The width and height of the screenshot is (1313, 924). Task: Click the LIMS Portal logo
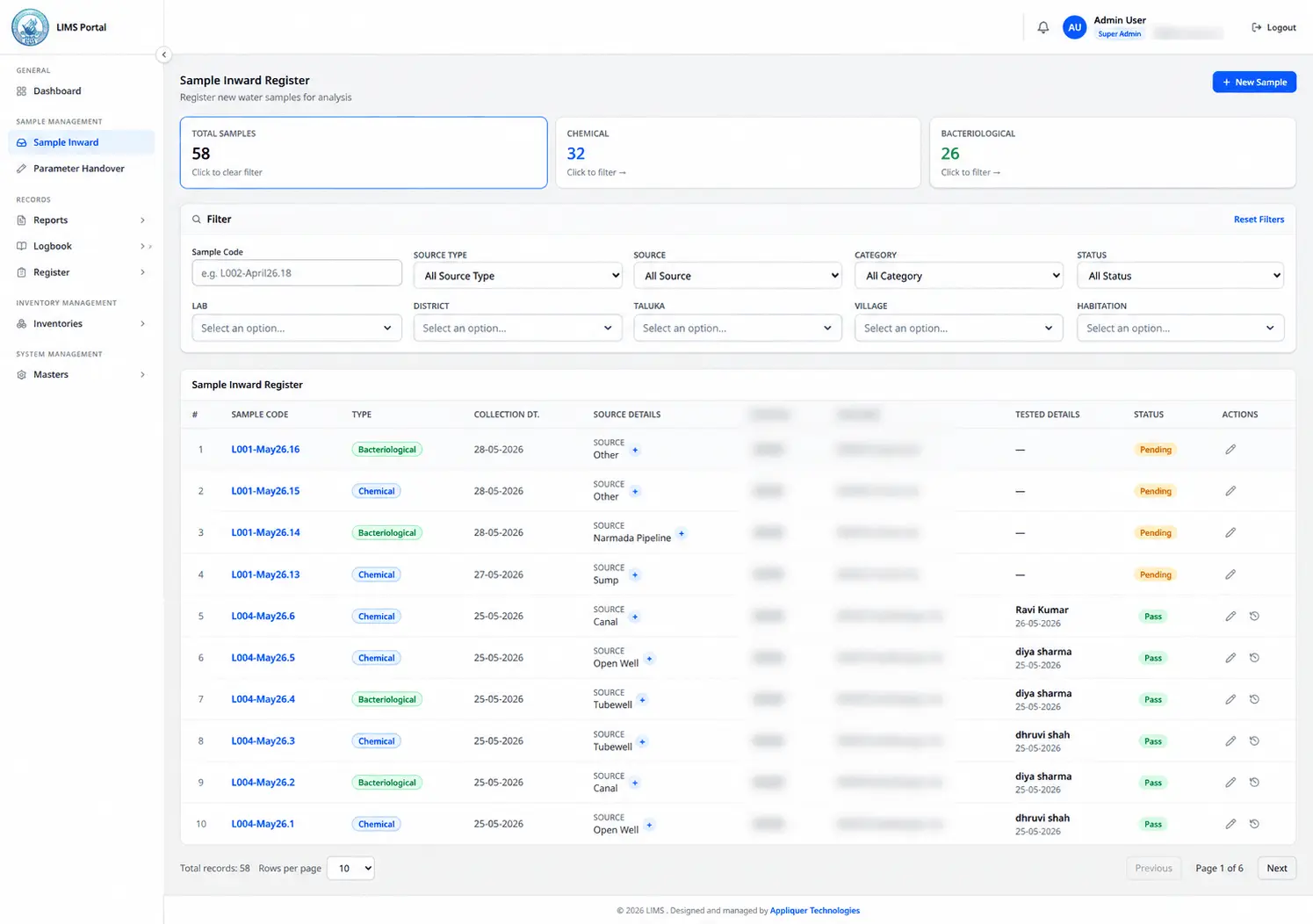[x=30, y=27]
